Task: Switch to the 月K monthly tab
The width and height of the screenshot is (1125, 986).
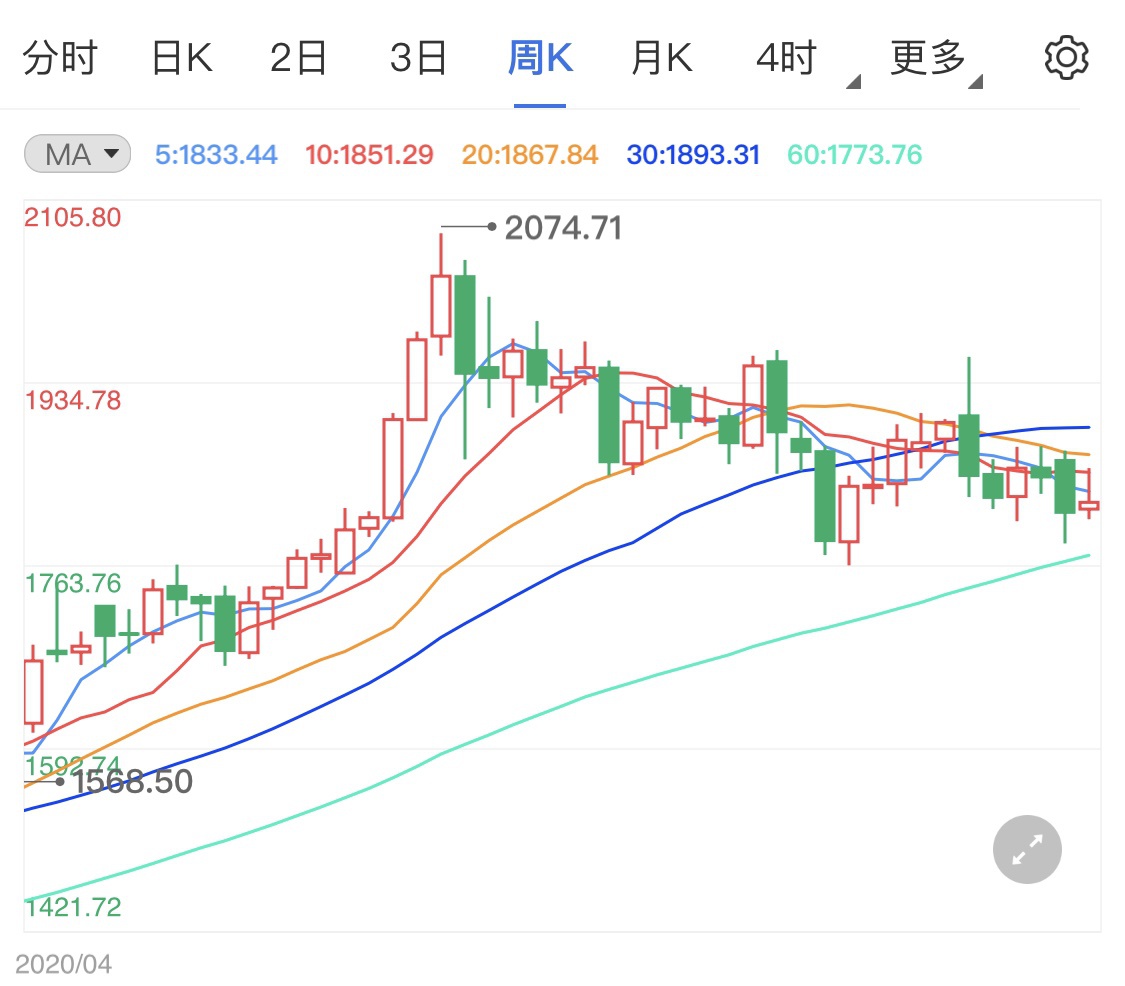Action: (x=662, y=58)
